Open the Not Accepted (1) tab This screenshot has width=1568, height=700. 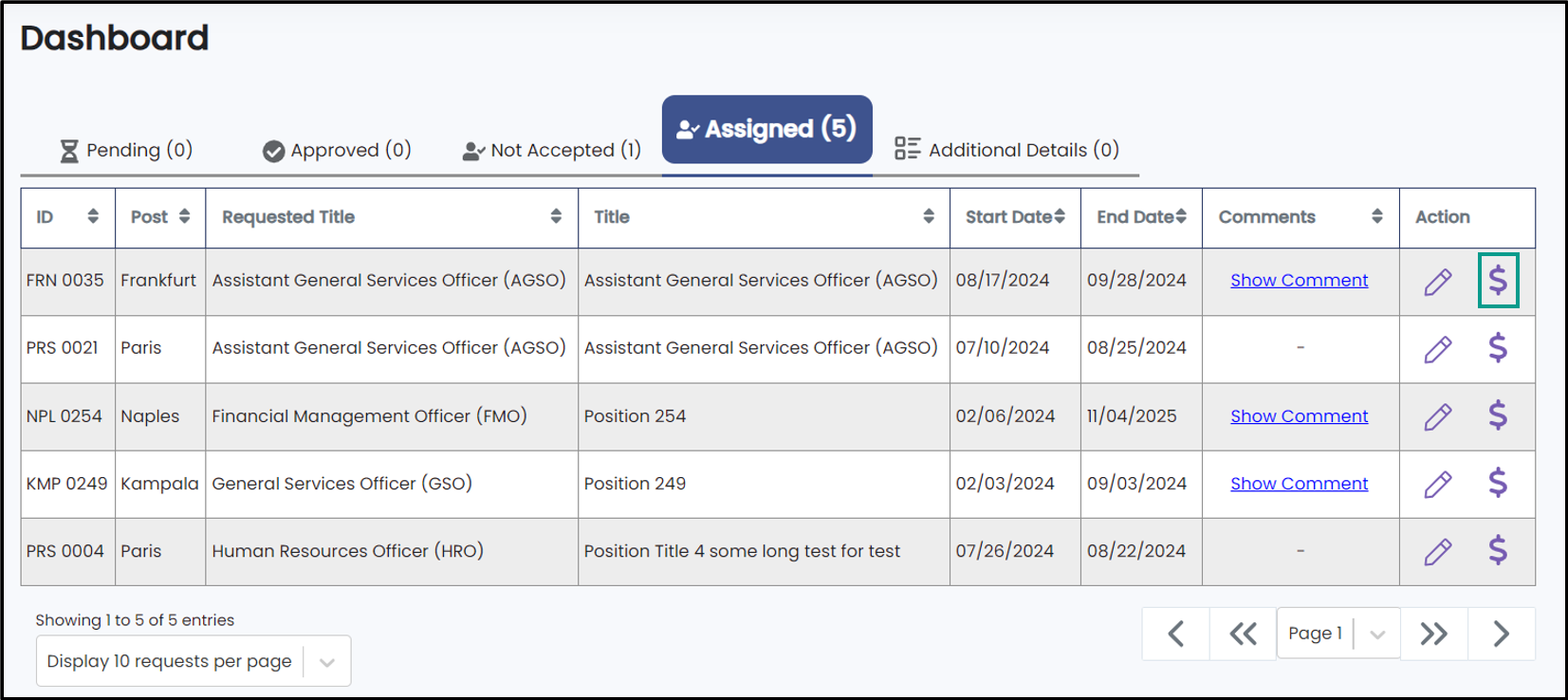click(552, 150)
